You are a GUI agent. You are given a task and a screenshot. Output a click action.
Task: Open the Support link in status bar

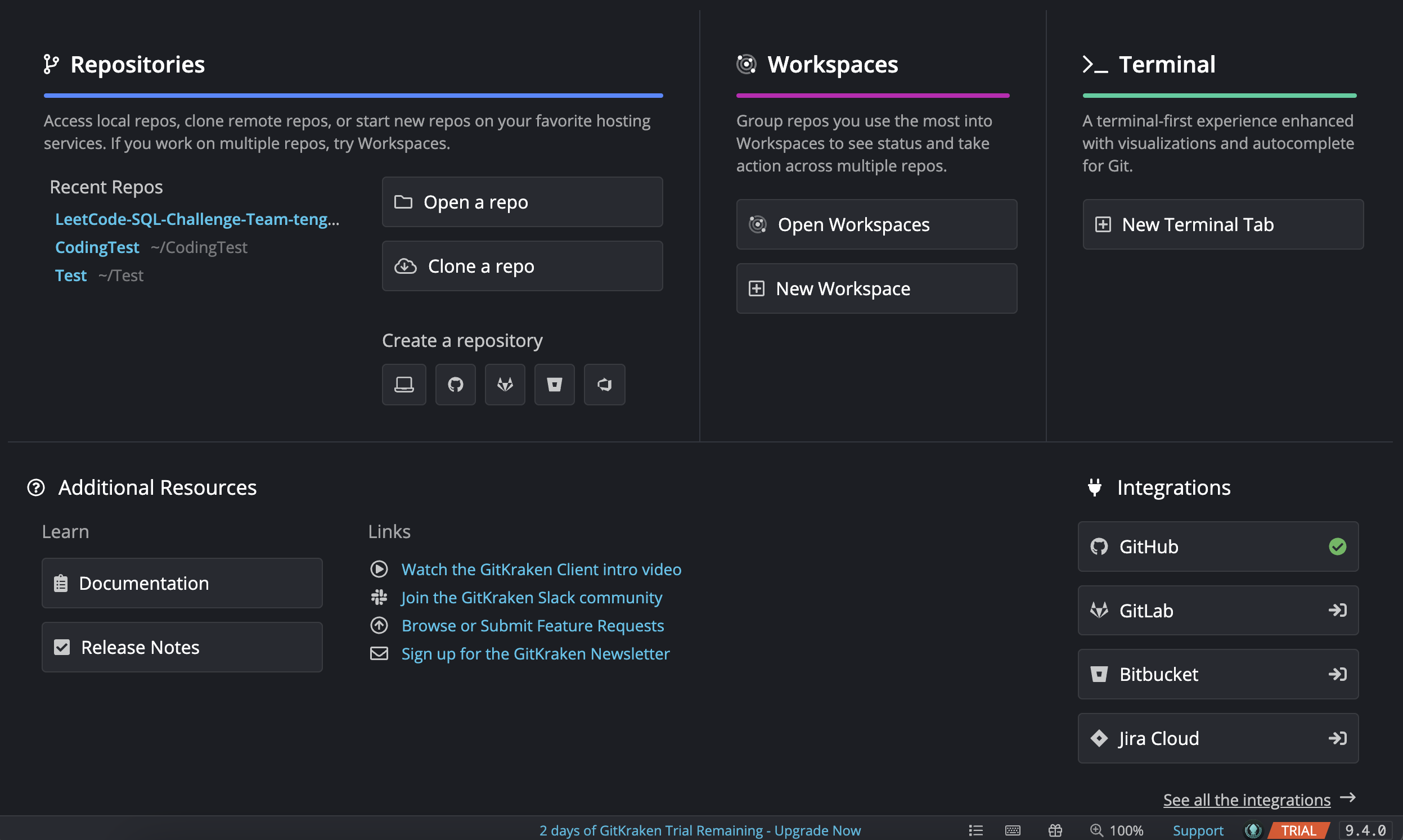(1198, 830)
